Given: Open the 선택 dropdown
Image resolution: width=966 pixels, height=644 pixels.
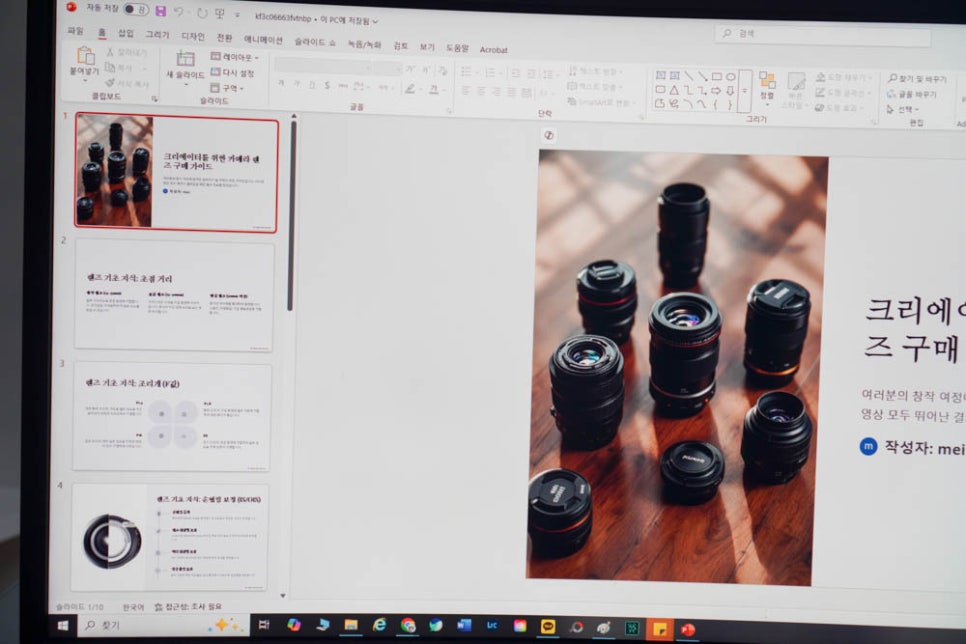Looking at the screenshot, I should click(903, 110).
